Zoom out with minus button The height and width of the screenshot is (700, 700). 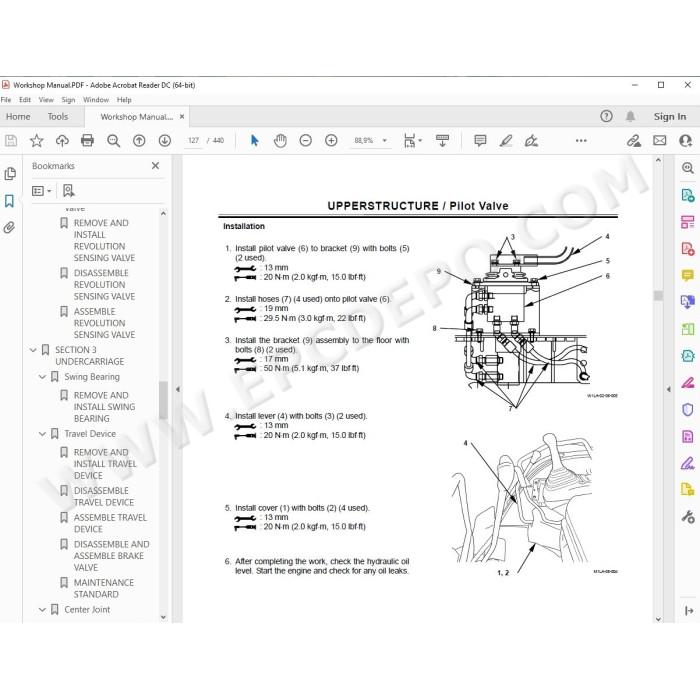(x=305, y=141)
